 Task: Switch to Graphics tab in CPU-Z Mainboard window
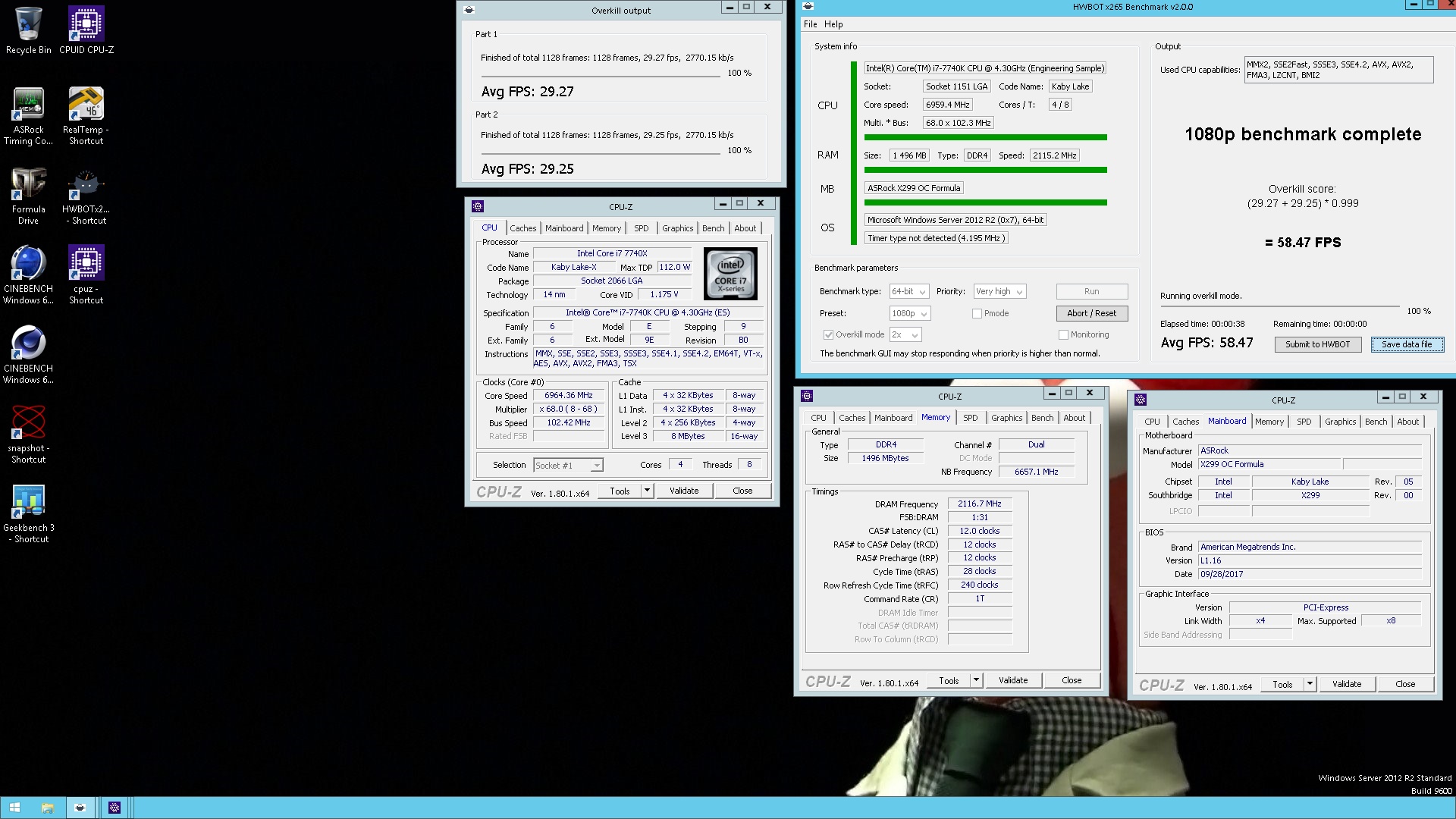[1340, 422]
